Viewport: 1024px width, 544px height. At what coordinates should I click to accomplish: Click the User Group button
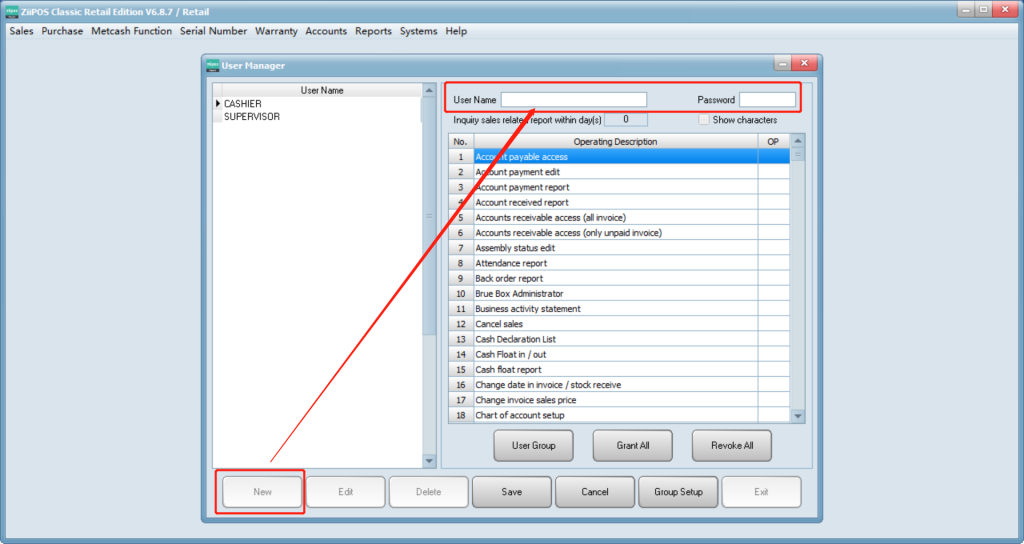[x=533, y=445]
